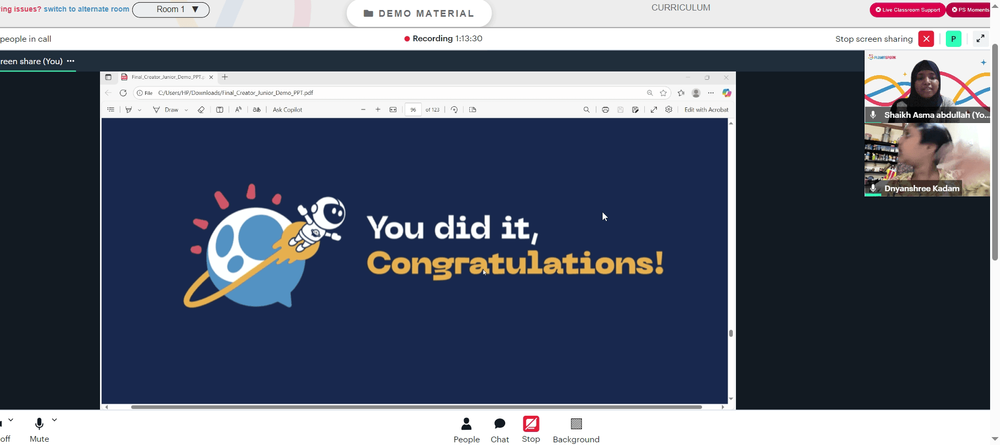Search within the PDF
The height and width of the screenshot is (445, 1000).
click(x=586, y=110)
